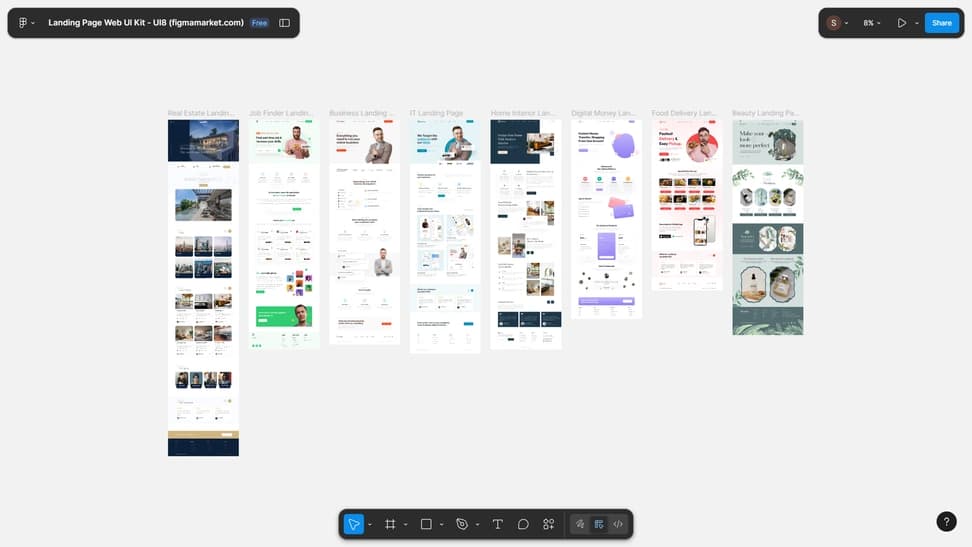
Task: Select the Move tool
Action: pos(354,524)
